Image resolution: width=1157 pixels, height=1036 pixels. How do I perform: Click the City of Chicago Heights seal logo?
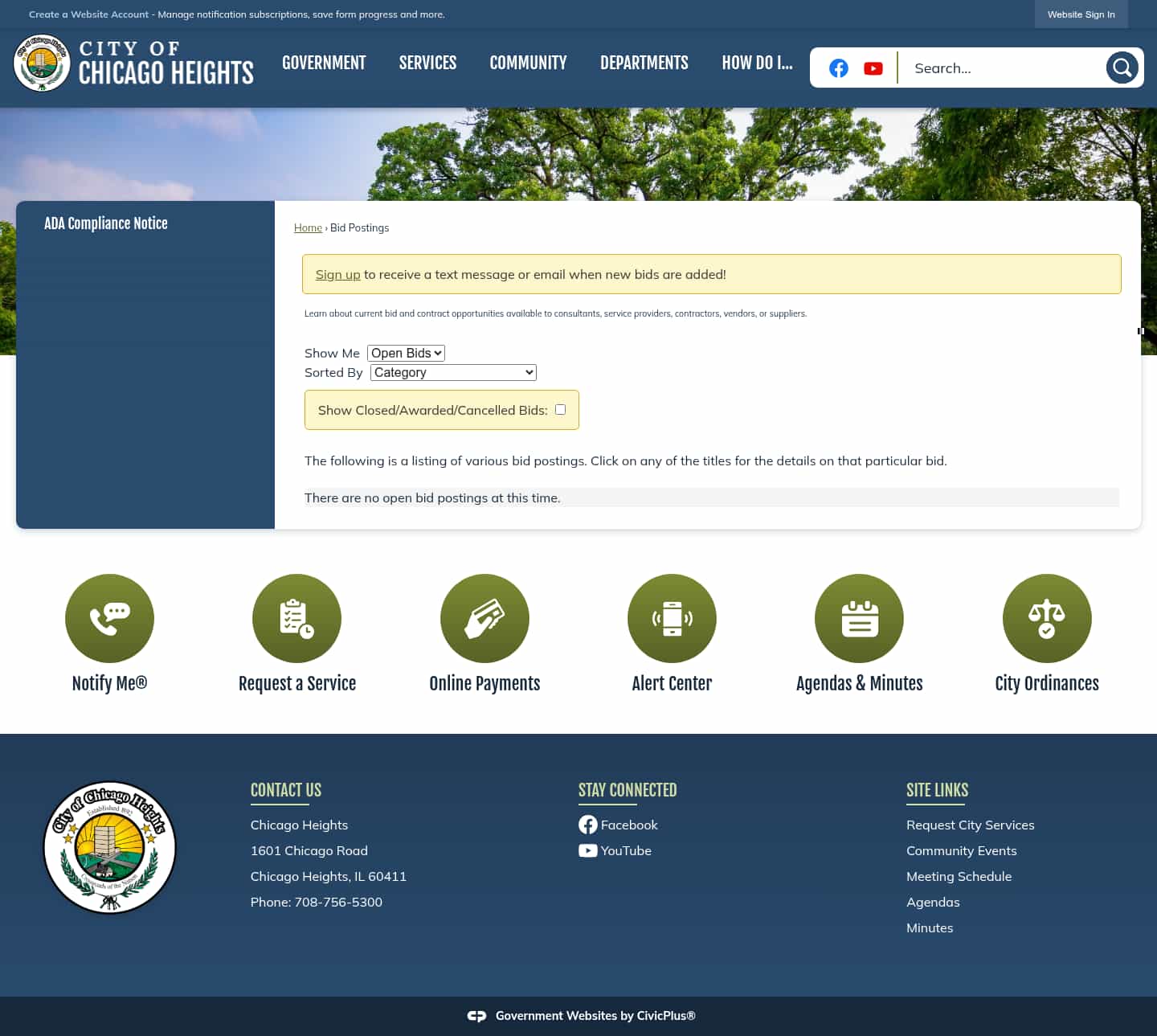coord(42,63)
